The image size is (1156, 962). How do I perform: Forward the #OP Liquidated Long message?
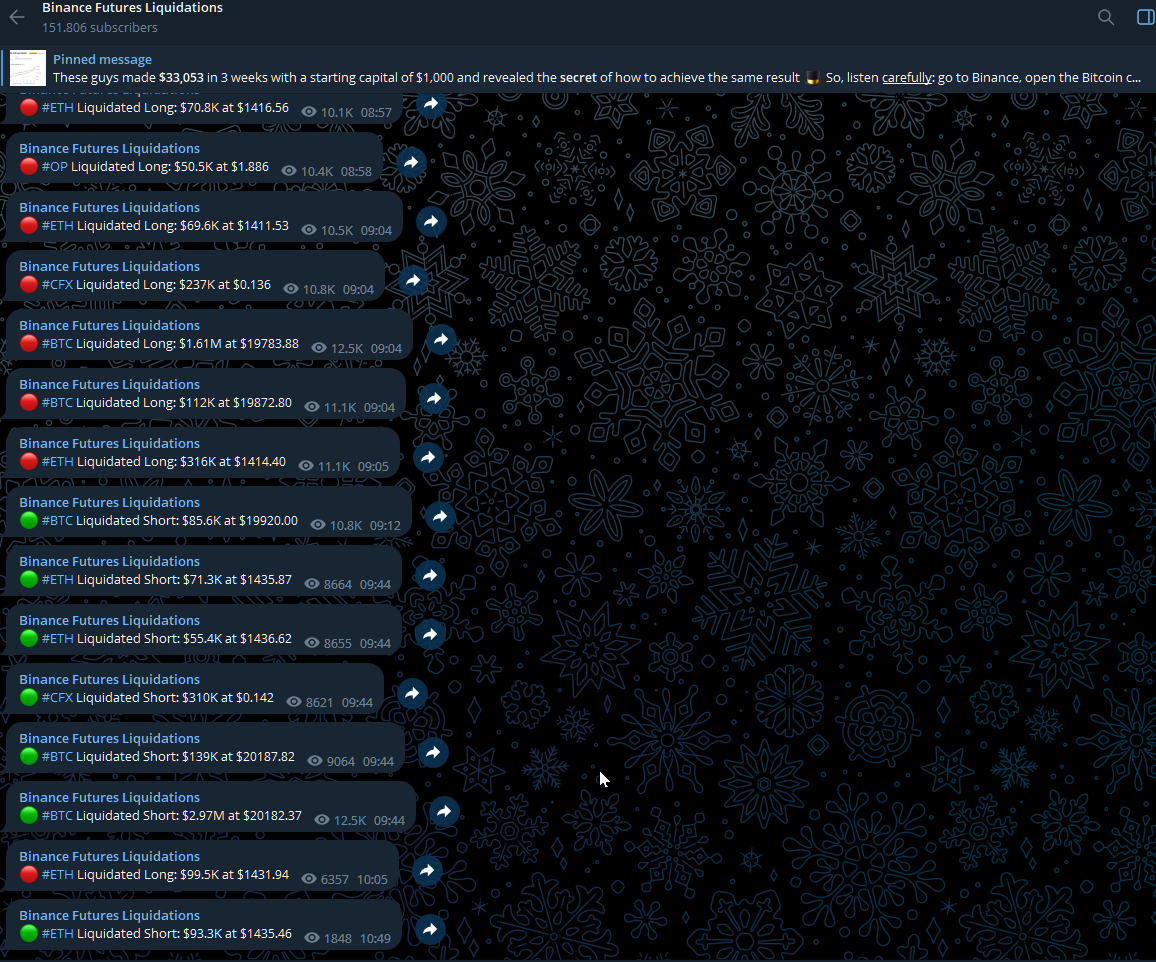tap(411, 163)
